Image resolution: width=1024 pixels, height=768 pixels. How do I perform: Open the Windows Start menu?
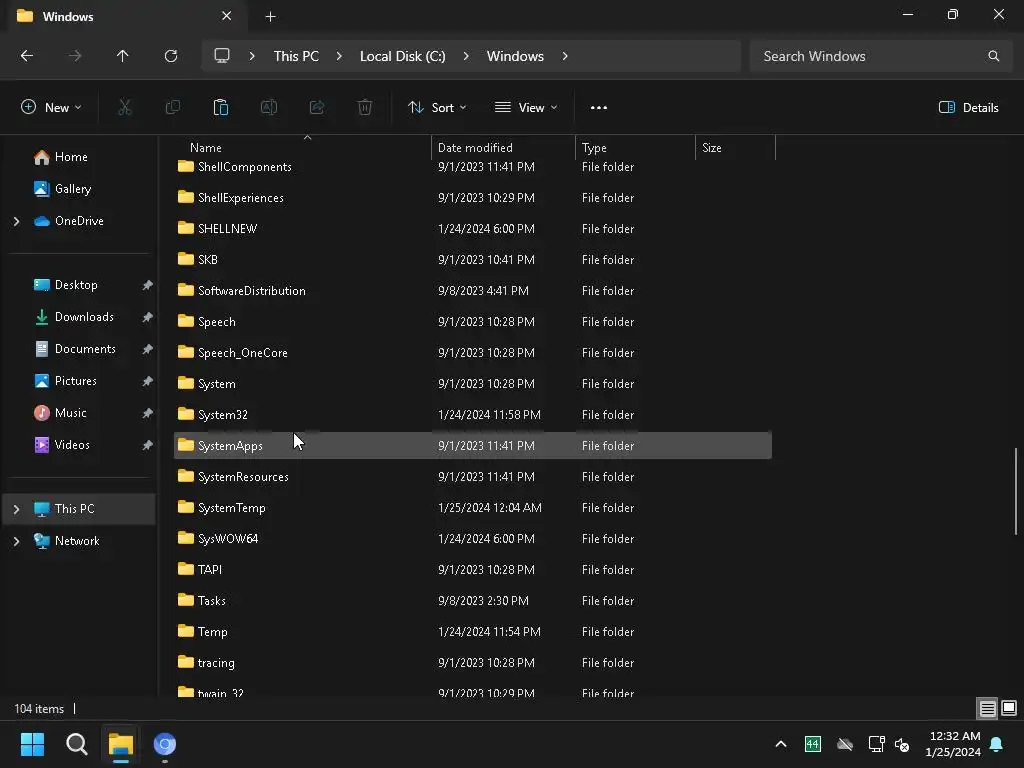point(32,744)
